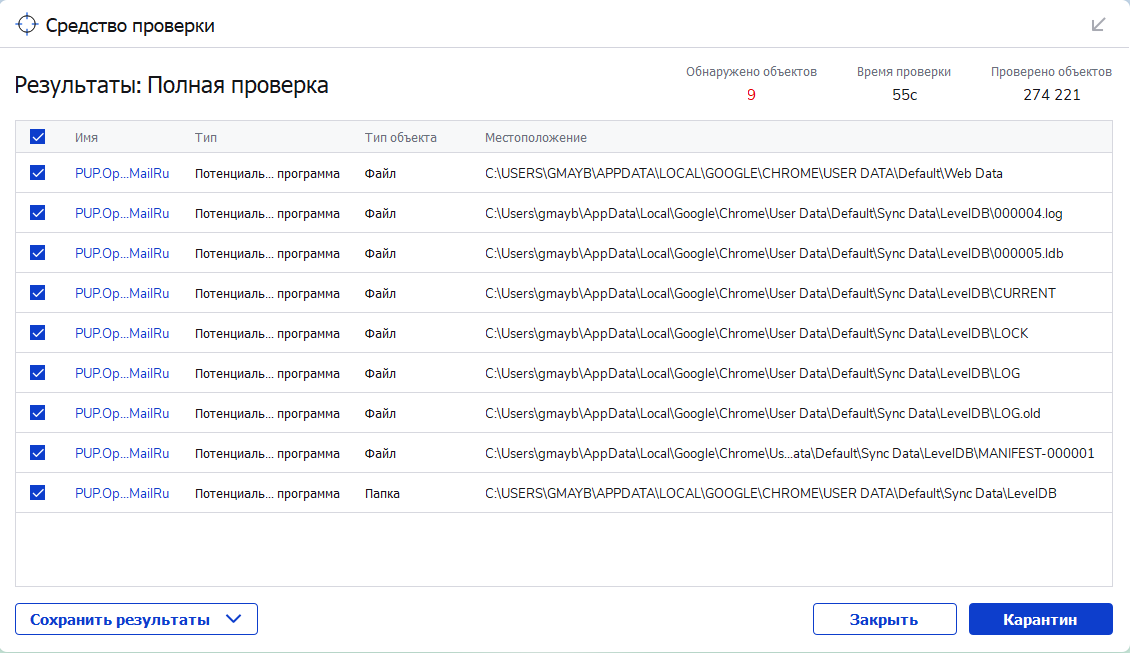1130x653 pixels.
Task: Open PUP.Op...MailRu link in Web Data row
Action: pos(122,174)
